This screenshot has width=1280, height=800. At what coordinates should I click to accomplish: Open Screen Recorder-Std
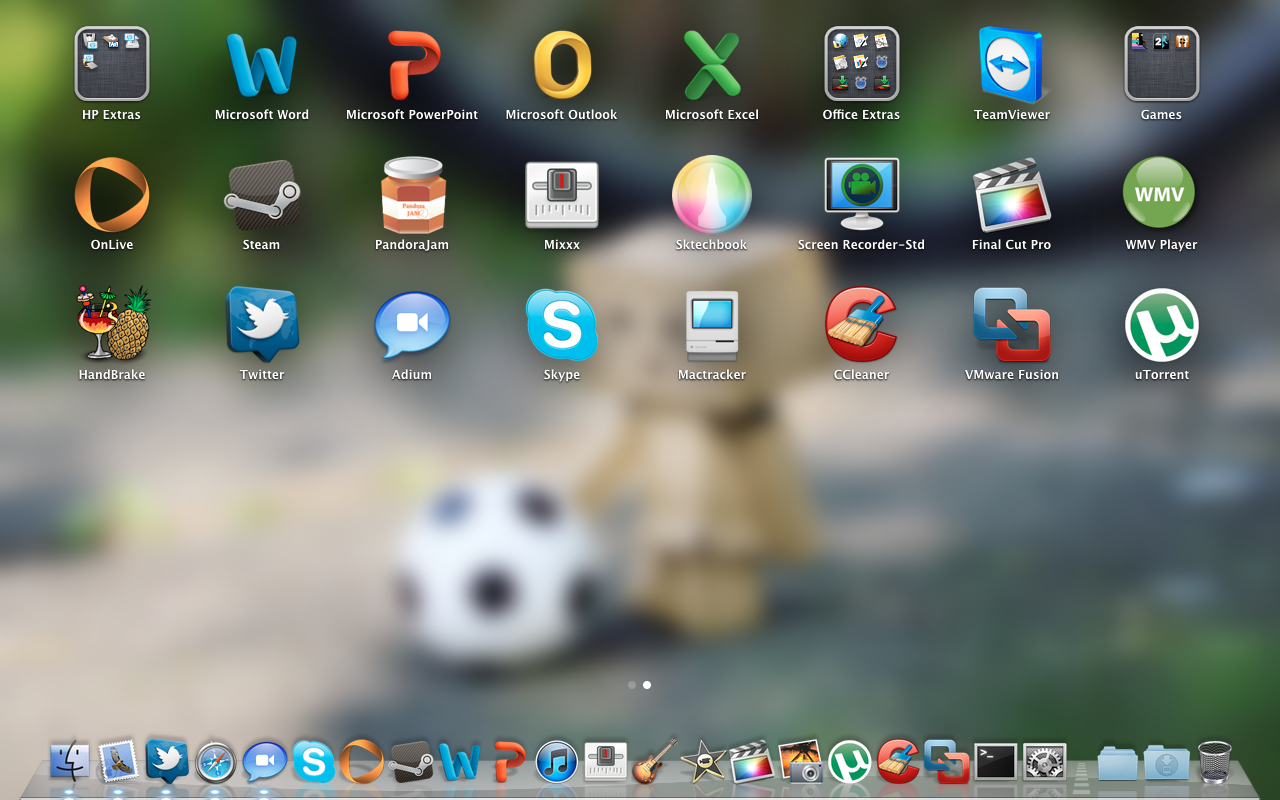point(862,194)
